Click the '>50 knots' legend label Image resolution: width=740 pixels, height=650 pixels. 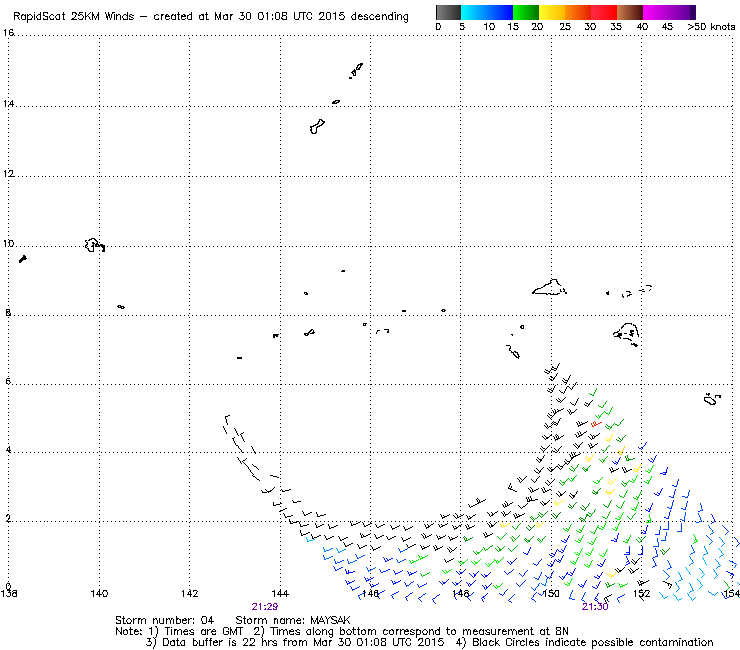(711, 27)
